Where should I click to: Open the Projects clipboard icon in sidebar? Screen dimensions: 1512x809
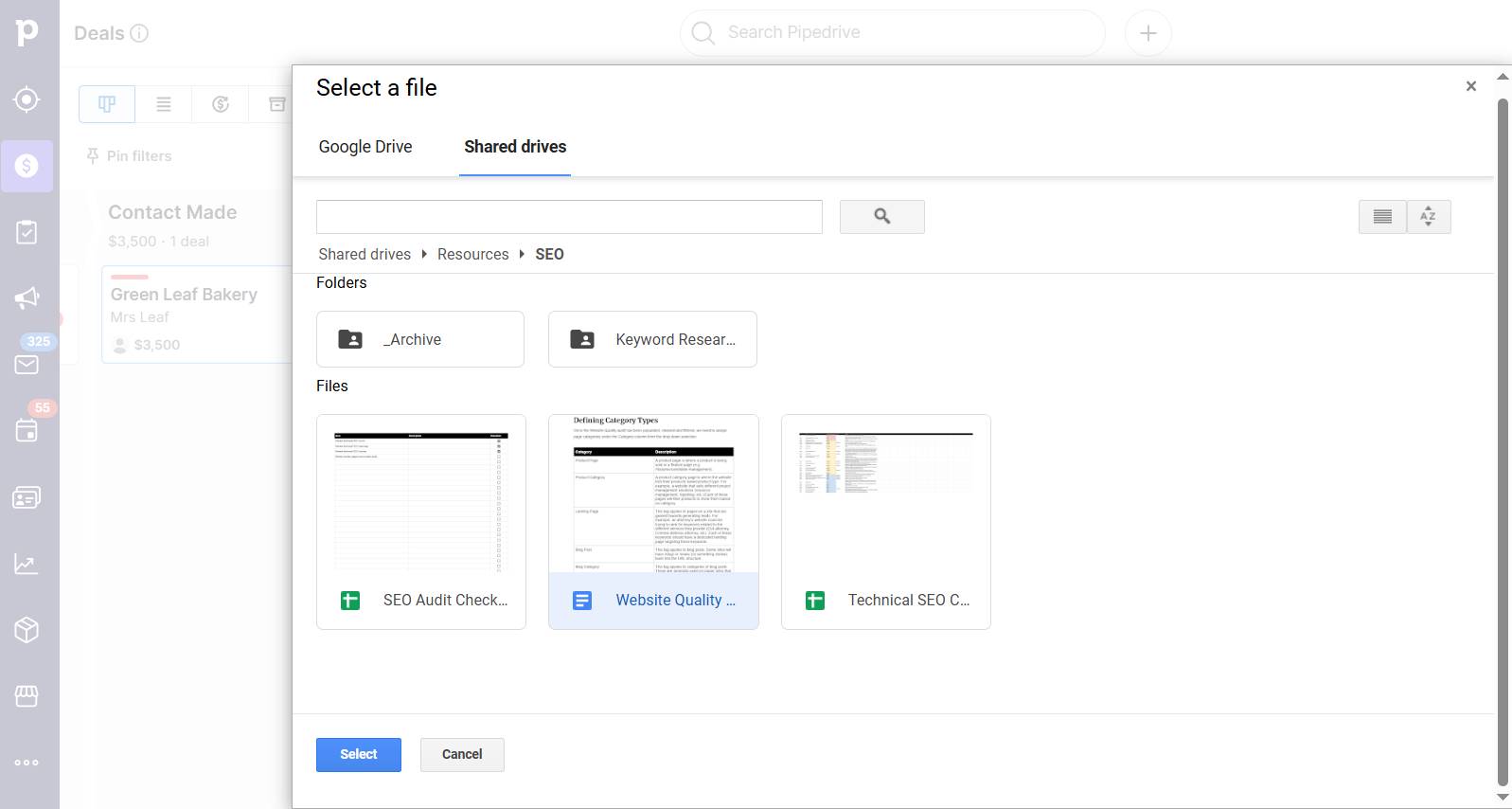(27, 232)
